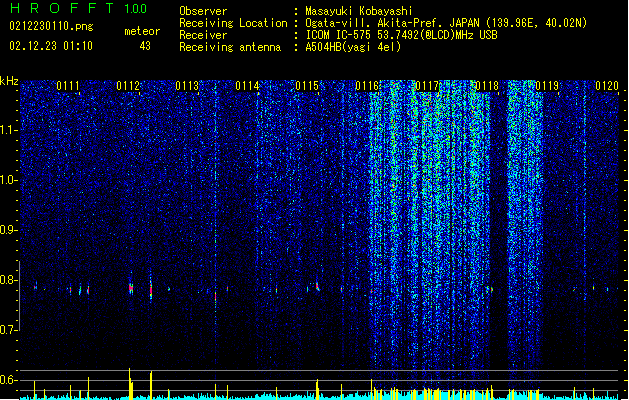Click the Receiver label
Viewport: 629px width, 400px height.
(203, 35)
